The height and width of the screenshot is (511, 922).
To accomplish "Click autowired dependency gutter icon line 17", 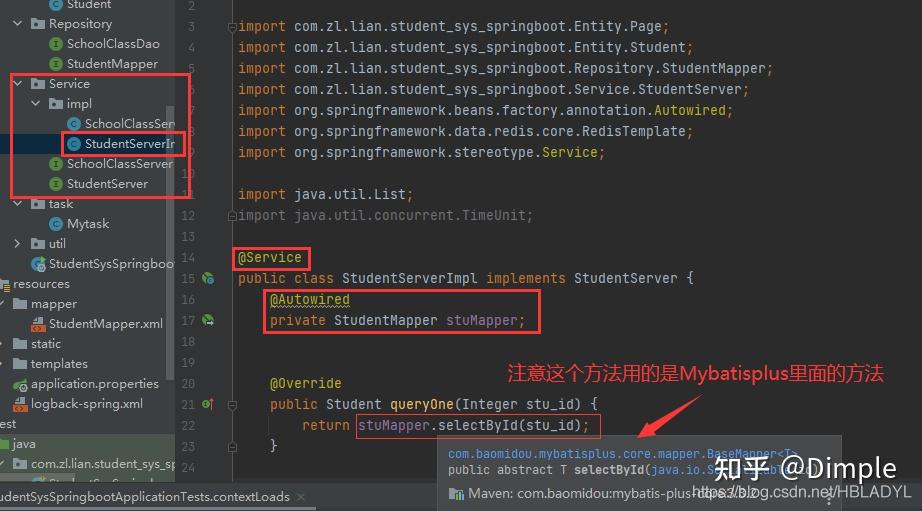I will point(208,320).
